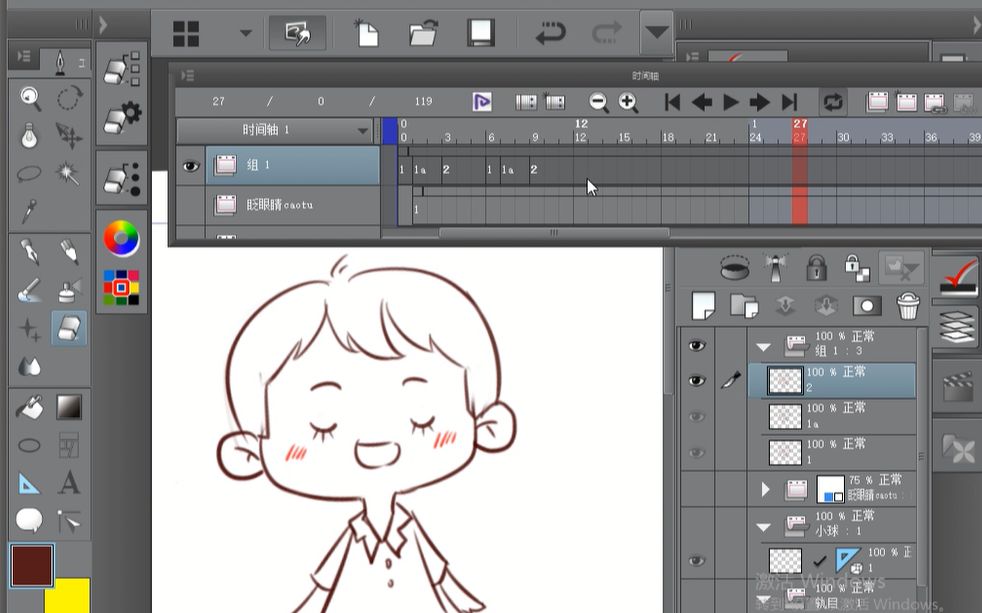The height and width of the screenshot is (613, 982).
Task: Click the Undo arrow in the top toolbar
Action: pos(550,31)
